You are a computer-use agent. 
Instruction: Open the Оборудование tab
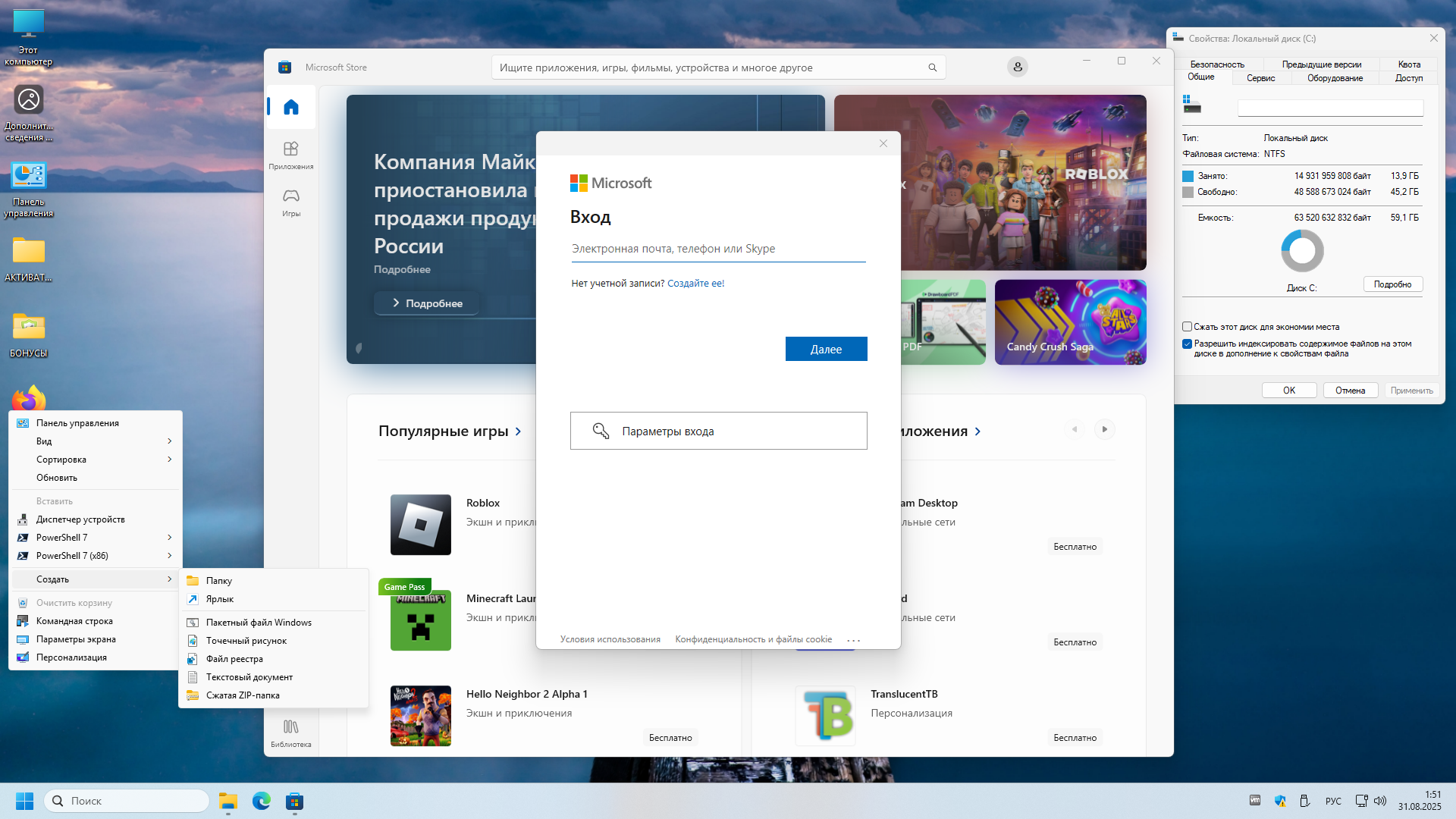coord(1335,78)
